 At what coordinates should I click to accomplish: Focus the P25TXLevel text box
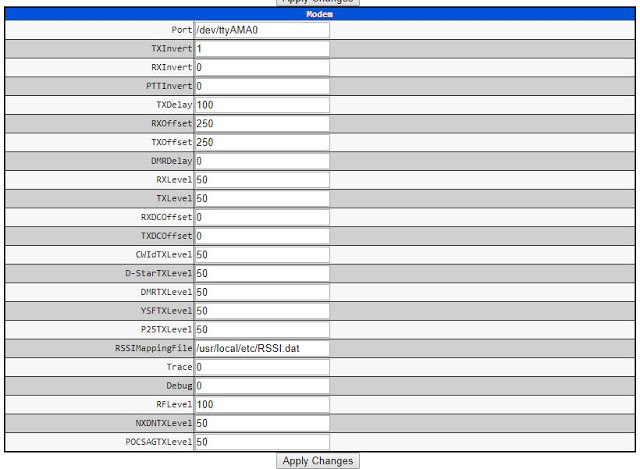[x=262, y=330]
